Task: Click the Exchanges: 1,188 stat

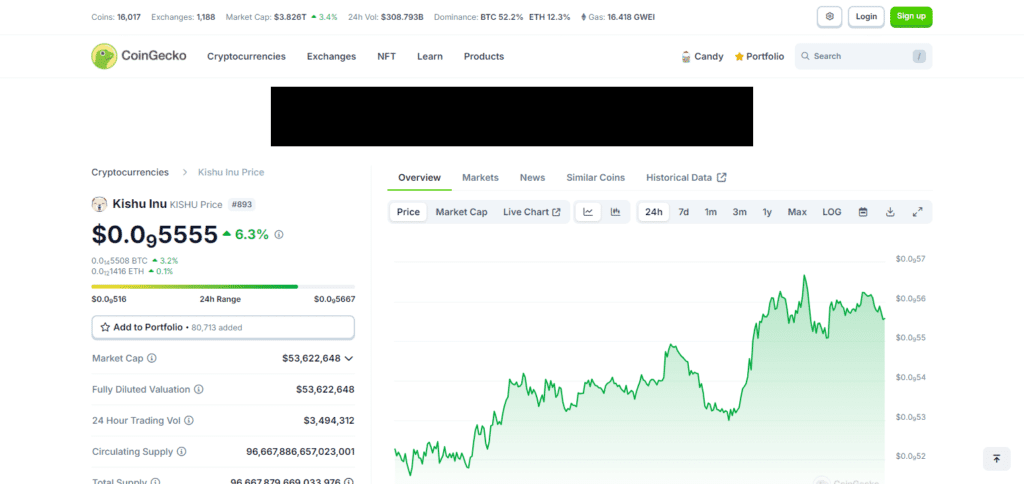Action: click(x=183, y=17)
